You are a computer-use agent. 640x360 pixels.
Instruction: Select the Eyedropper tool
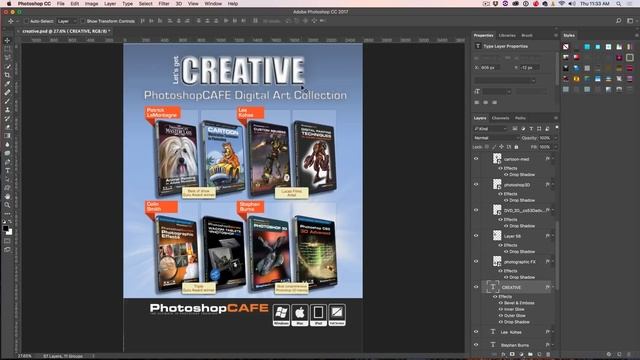pyautogui.click(x=7, y=84)
